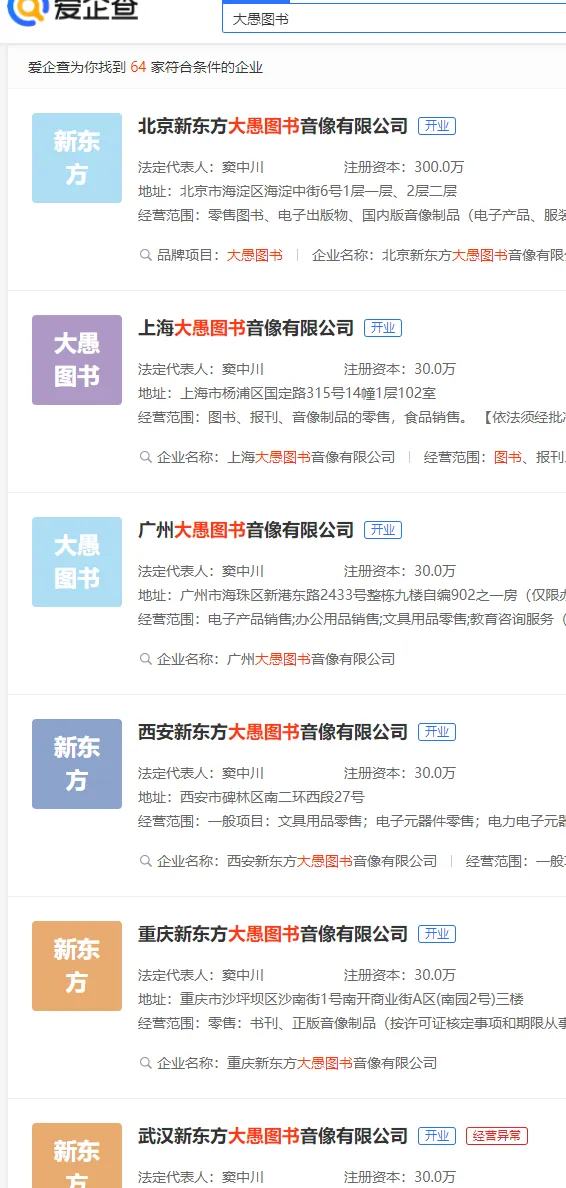
Task: Click the search box containing 大愚图书
Action: tap(394, 19)
